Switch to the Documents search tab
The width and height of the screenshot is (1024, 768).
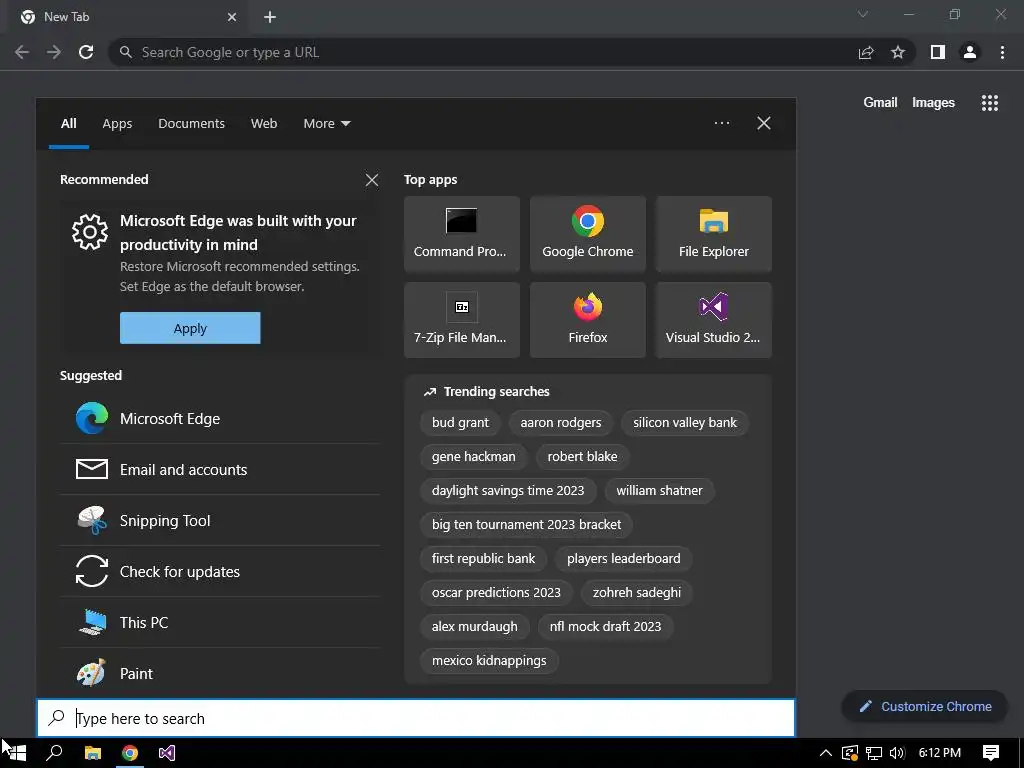pos(191,123)
